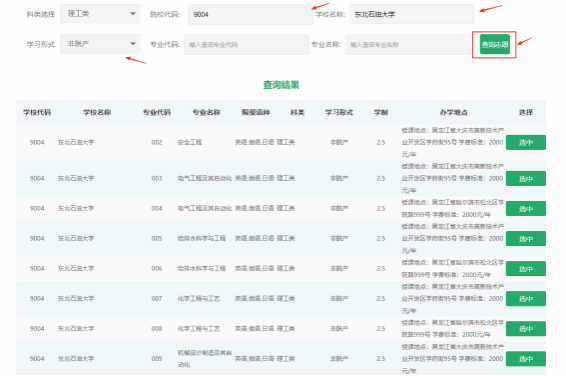Click the 院校代码 field containing 9004
The image size is (566, 376).
pos(250,14)
